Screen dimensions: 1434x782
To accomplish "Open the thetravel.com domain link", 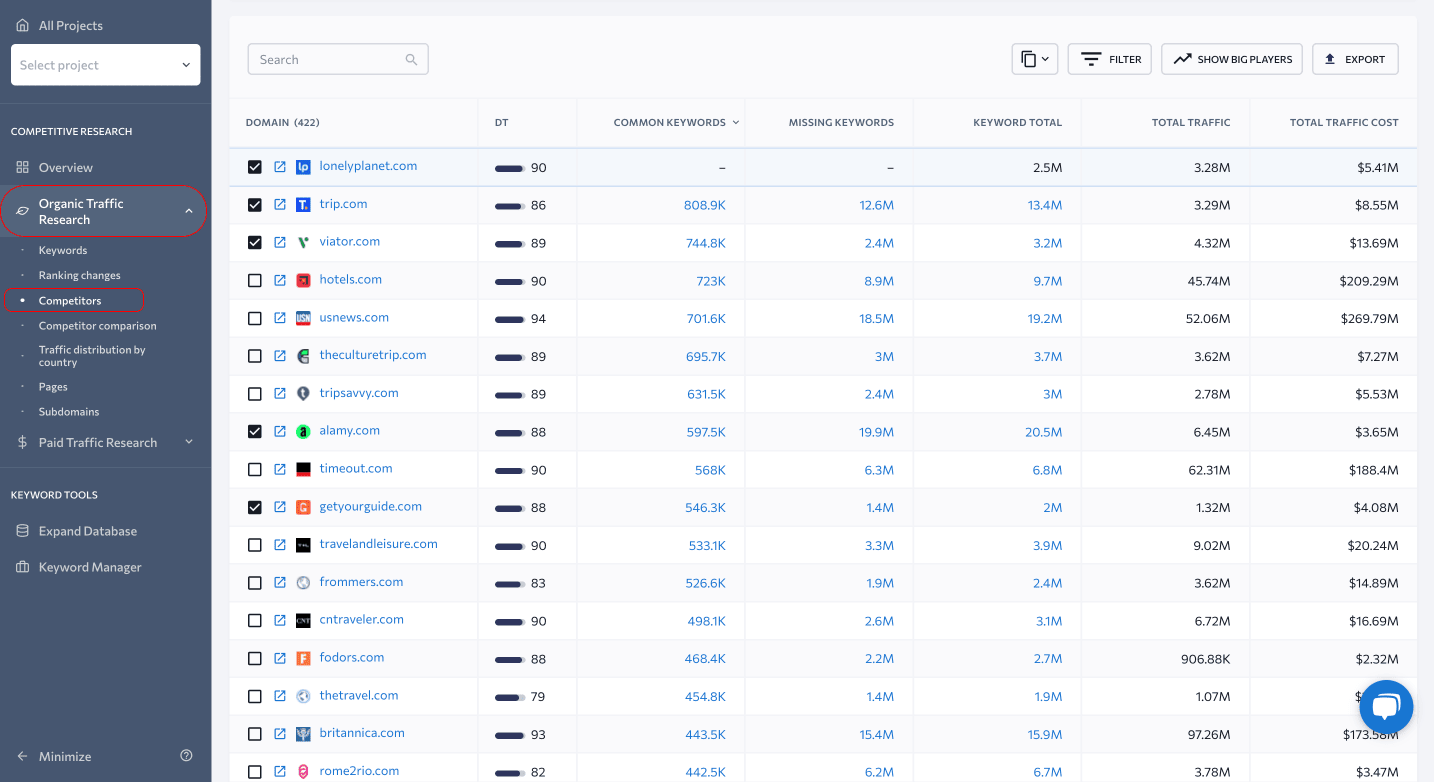I will [359, 695].
